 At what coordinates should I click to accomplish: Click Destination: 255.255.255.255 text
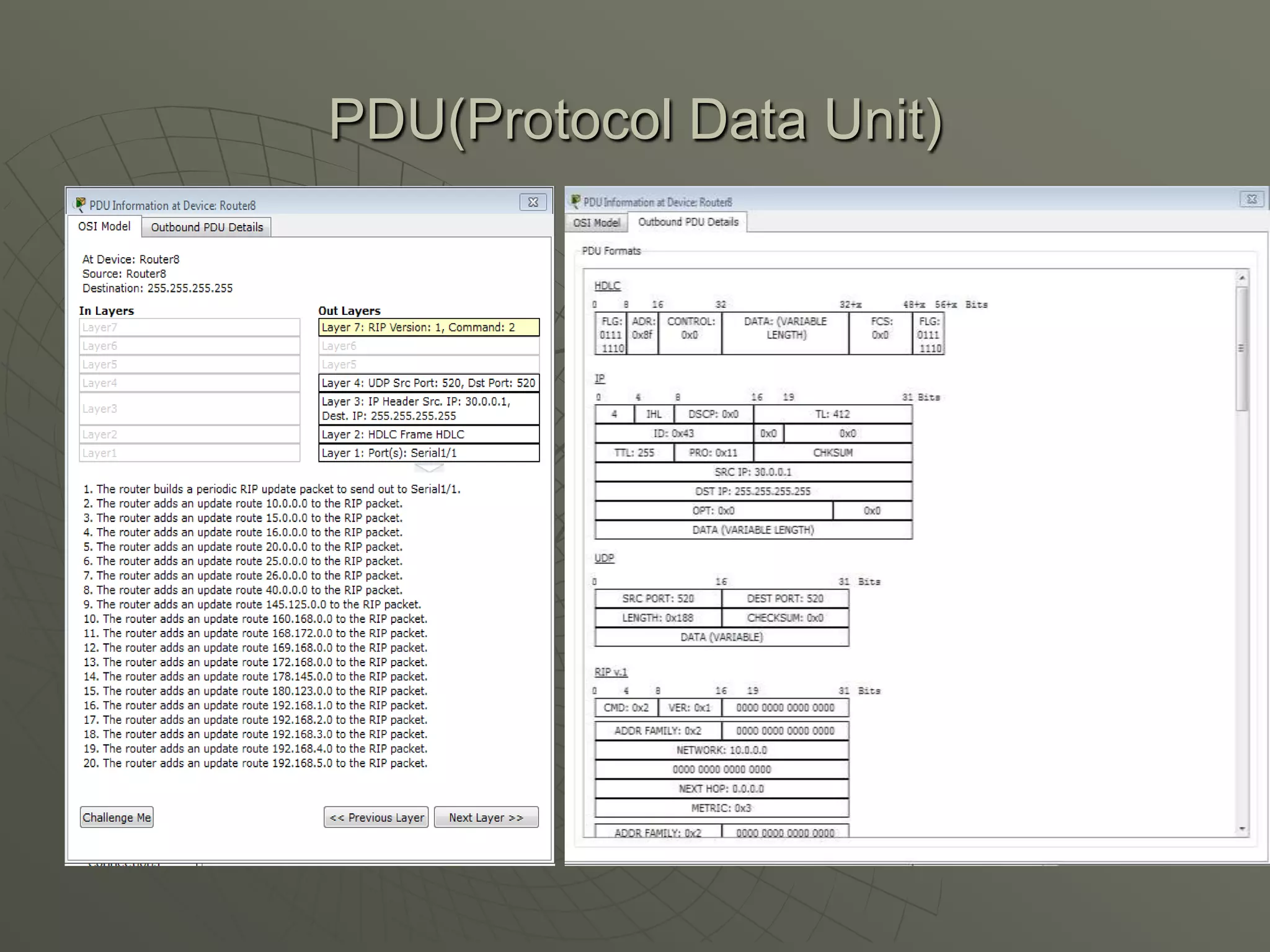coord(158,288)
